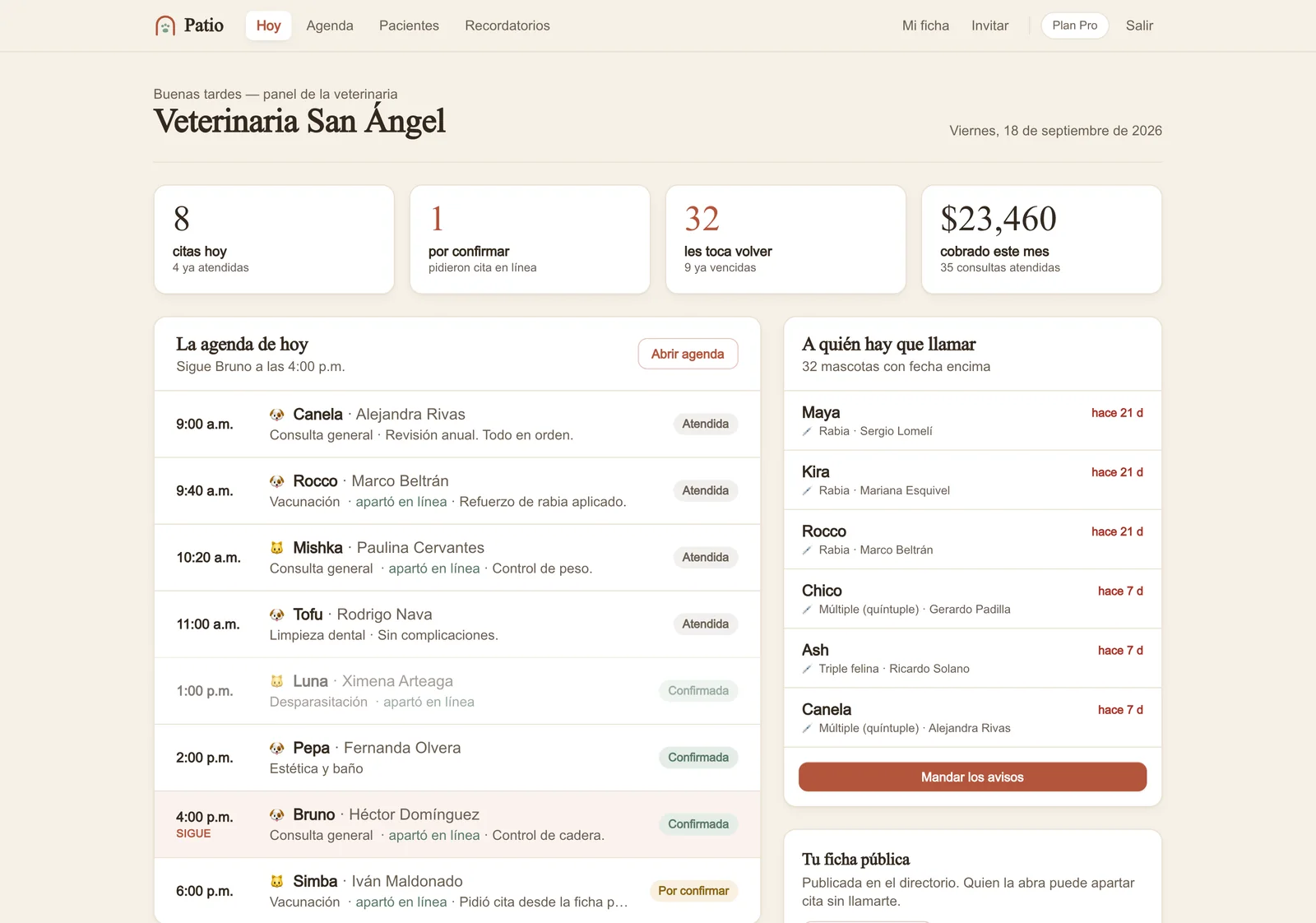Click the syringe icon under Ash

[x=807, y=669]
